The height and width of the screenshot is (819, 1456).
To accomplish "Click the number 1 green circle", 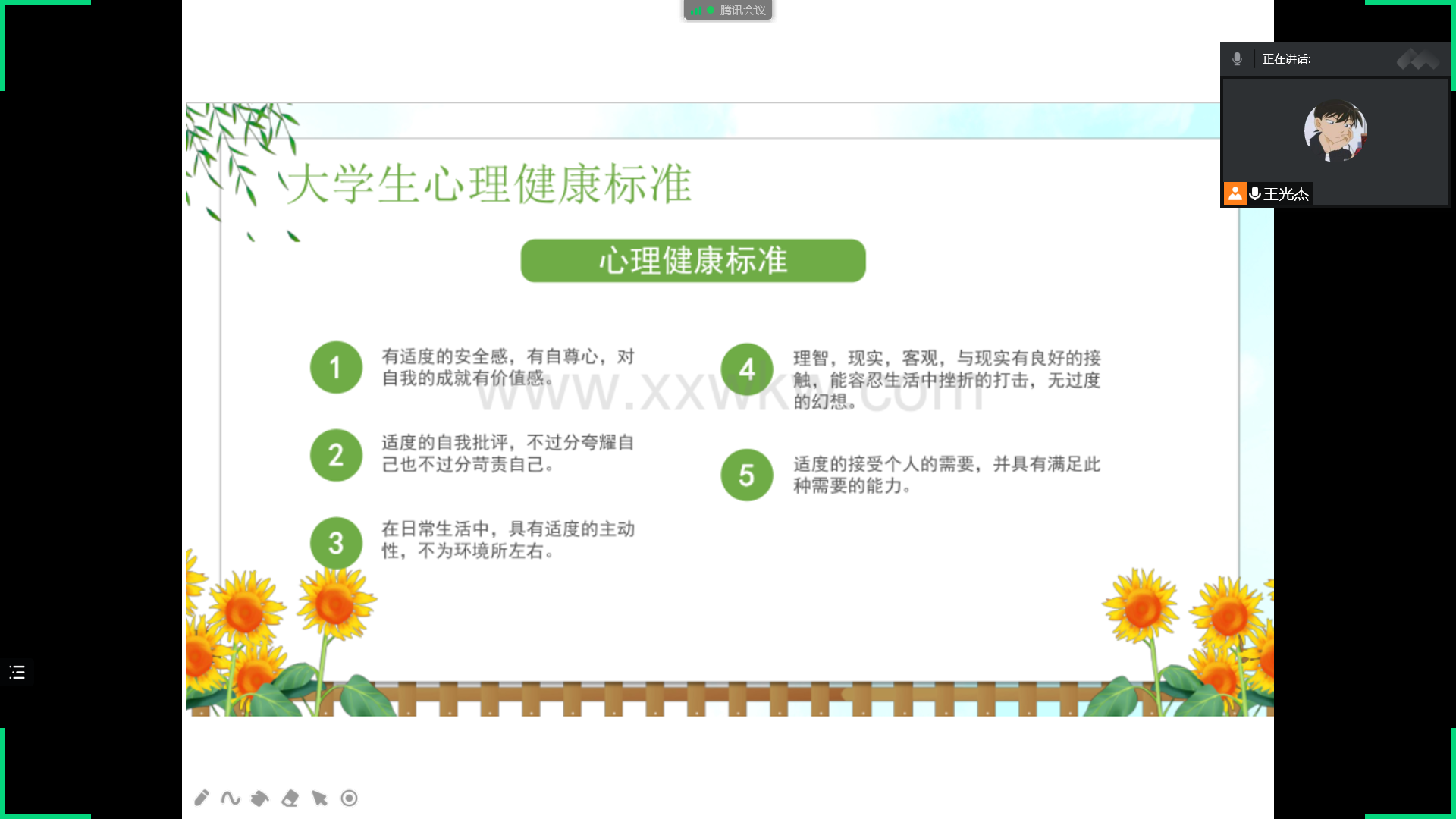I will click(336, 368).
